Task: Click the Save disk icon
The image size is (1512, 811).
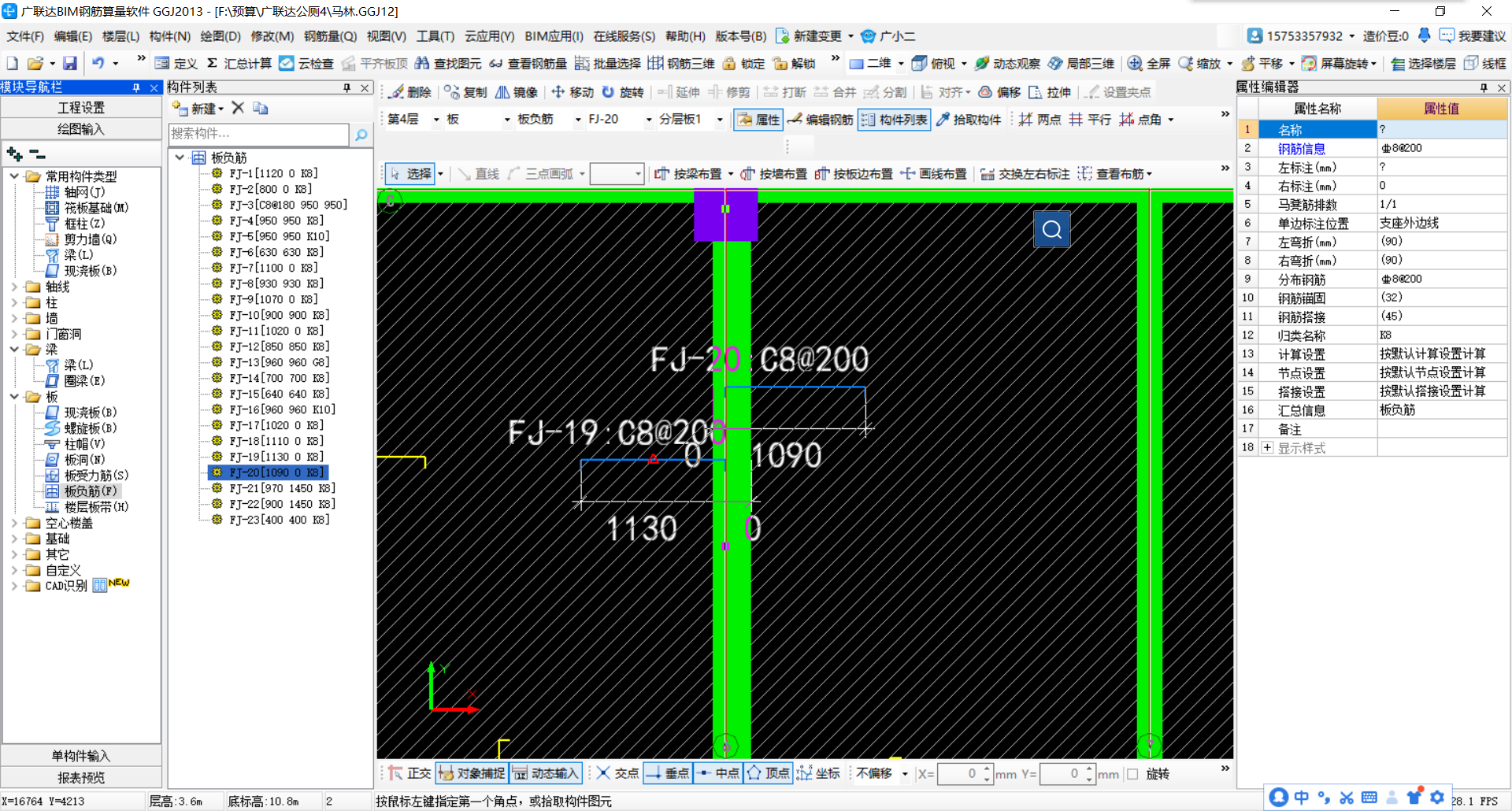Action: 70,63
